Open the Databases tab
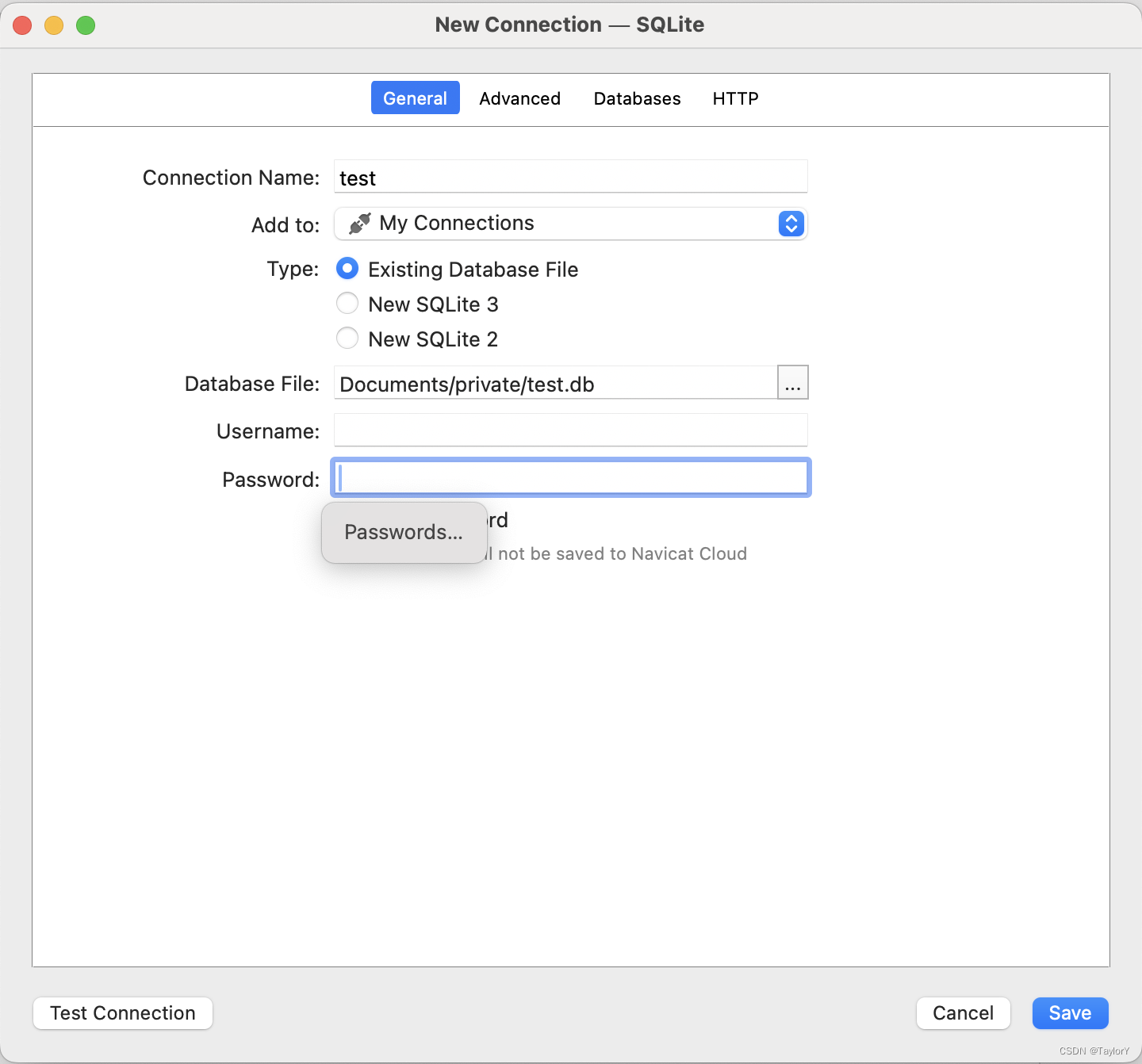The height and width of the screenshot is (1064, 1142). tap(637, 98)
